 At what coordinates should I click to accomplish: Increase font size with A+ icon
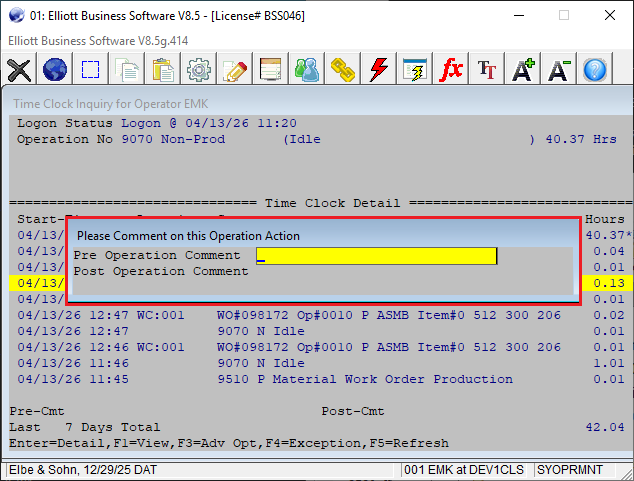click(523, 70)
